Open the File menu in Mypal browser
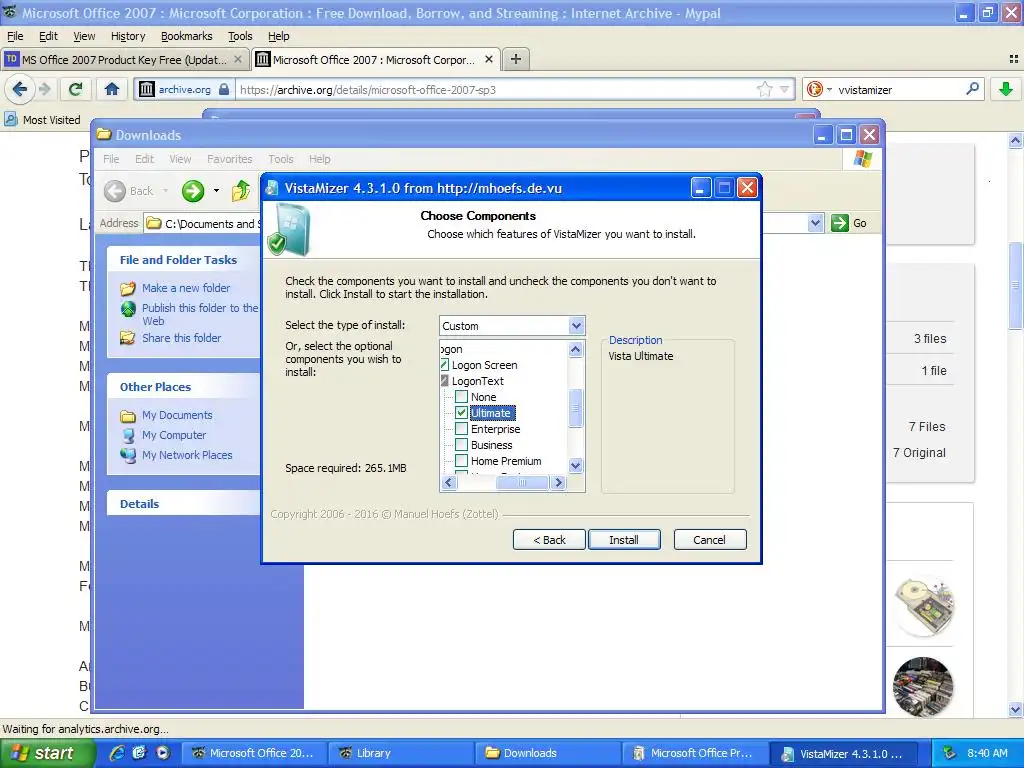Screen dimensions: 1024x768 pos(14,37)
